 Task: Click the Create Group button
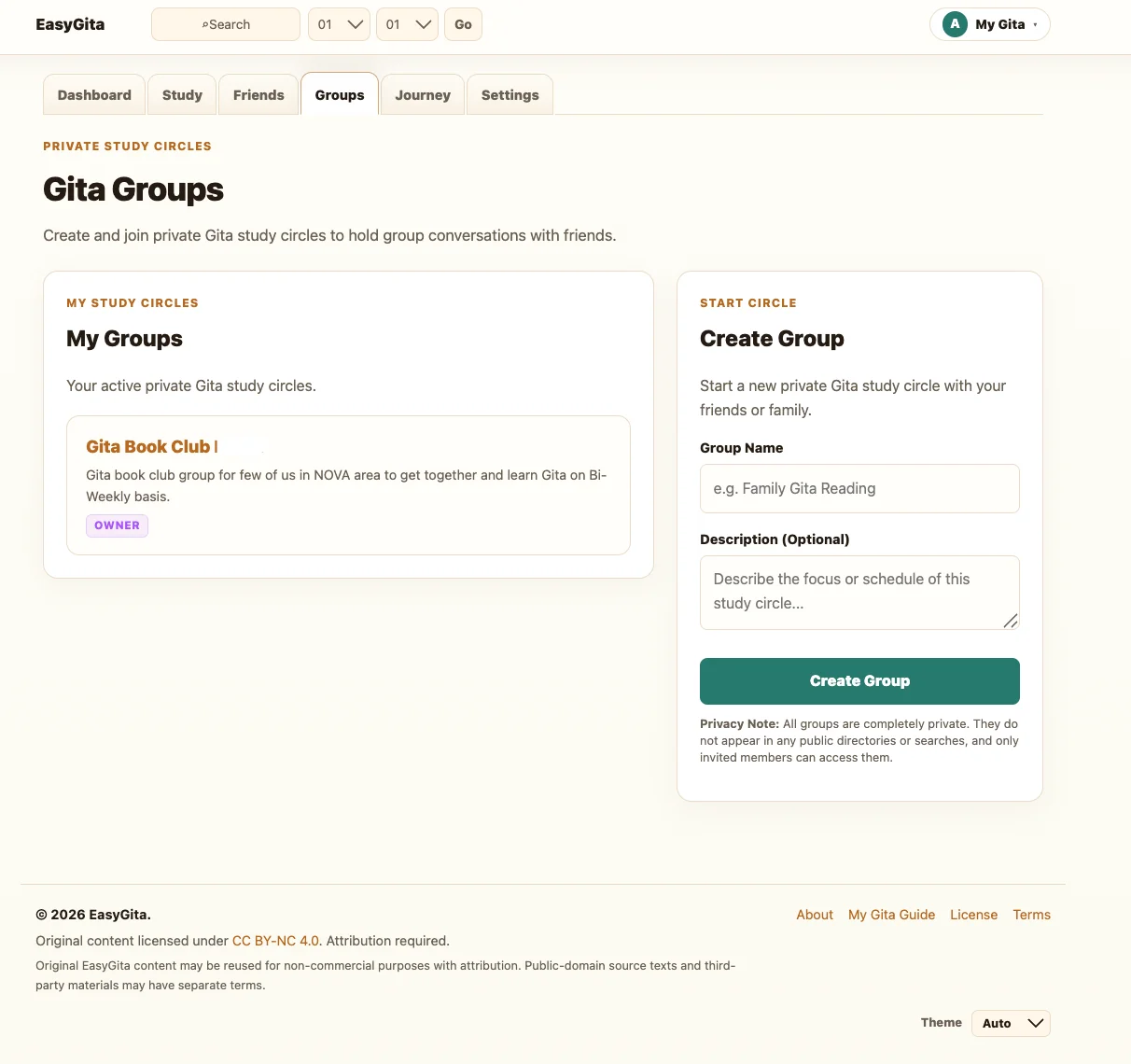click(x=859, y=681)
